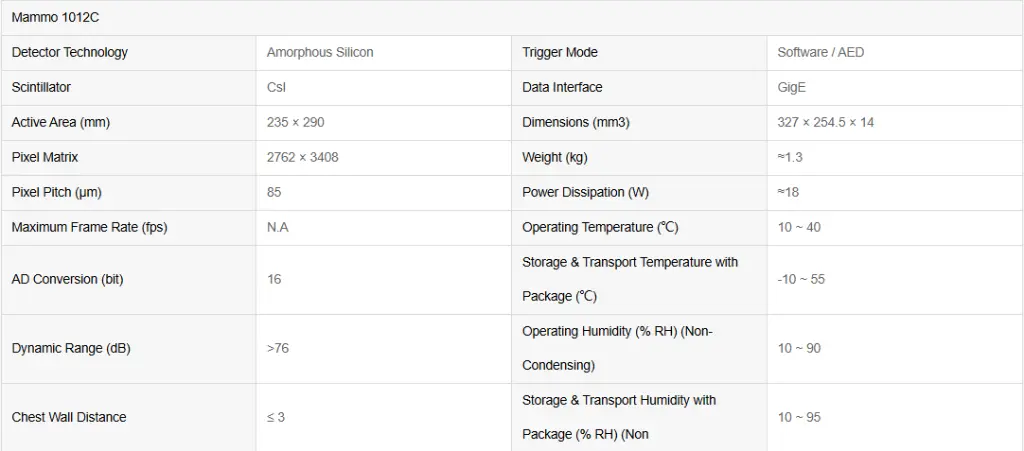Select the 327 × 254.5 × 14 dimensions value
Viewport: 1024px width, 451px height.
[826, 122]
